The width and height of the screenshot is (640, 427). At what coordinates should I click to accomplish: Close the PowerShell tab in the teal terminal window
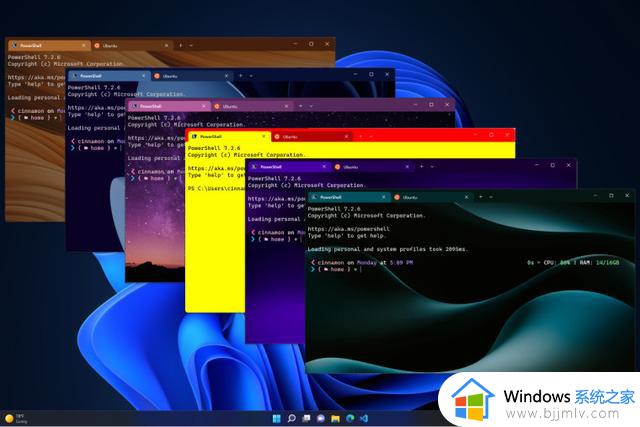point(384,197)
